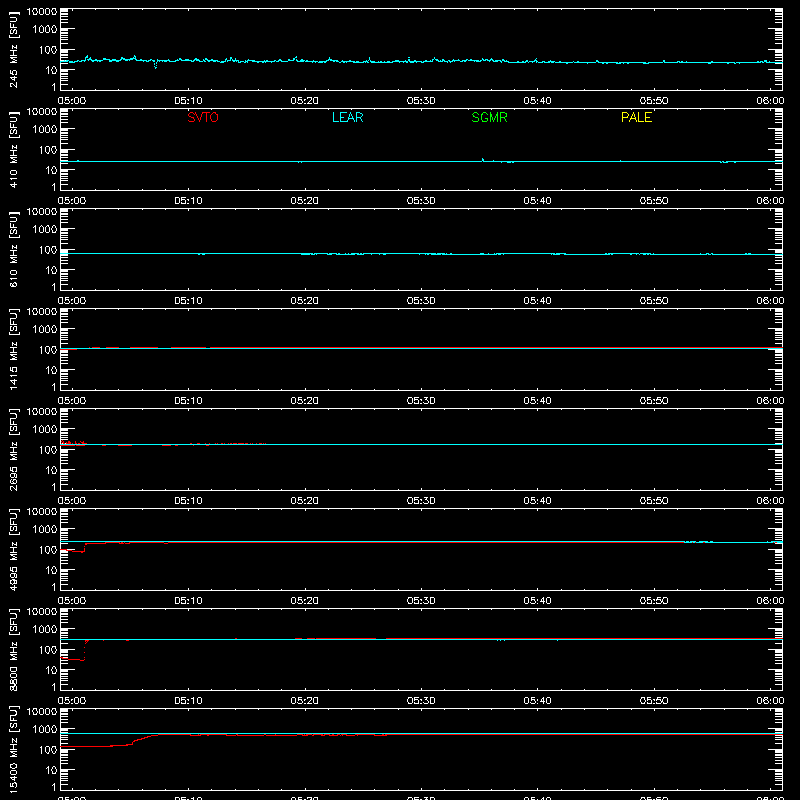The width and height of the screenshot is (800, 800).
Task: Click the cyan LEAR station label
Action: [347, 117]
